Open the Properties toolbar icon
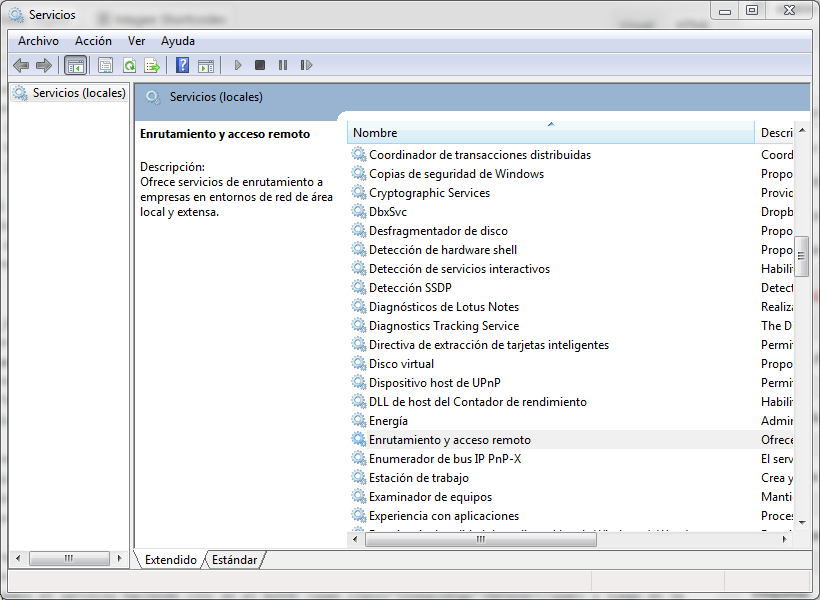Image resolution: width=820 pixels, height=600 pixels. (105, 65)
